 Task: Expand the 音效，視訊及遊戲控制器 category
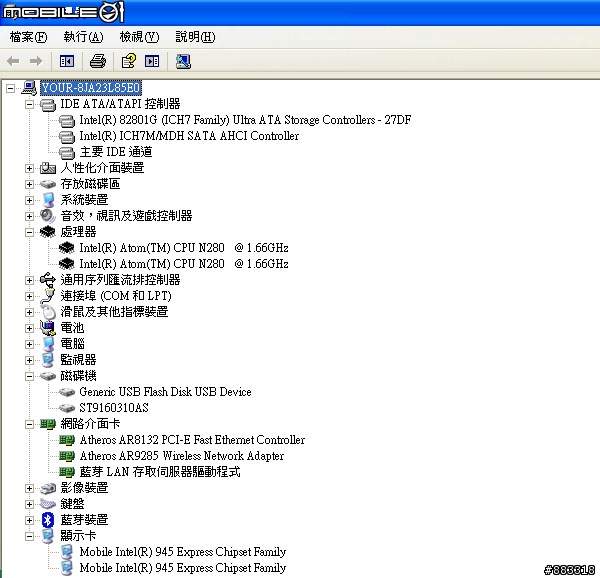(29, 217)
